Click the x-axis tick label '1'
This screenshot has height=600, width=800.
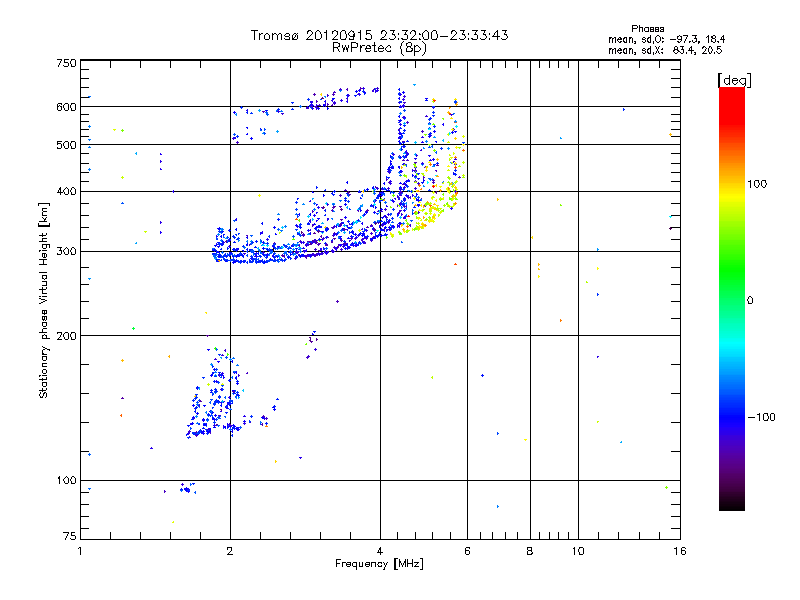(80, 551)
